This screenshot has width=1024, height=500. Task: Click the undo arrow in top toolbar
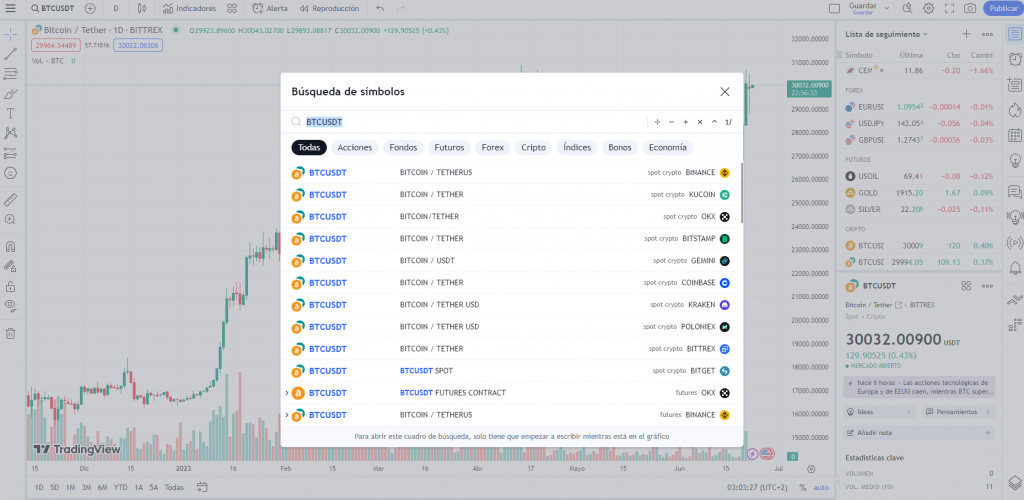[x=380, y=8]
